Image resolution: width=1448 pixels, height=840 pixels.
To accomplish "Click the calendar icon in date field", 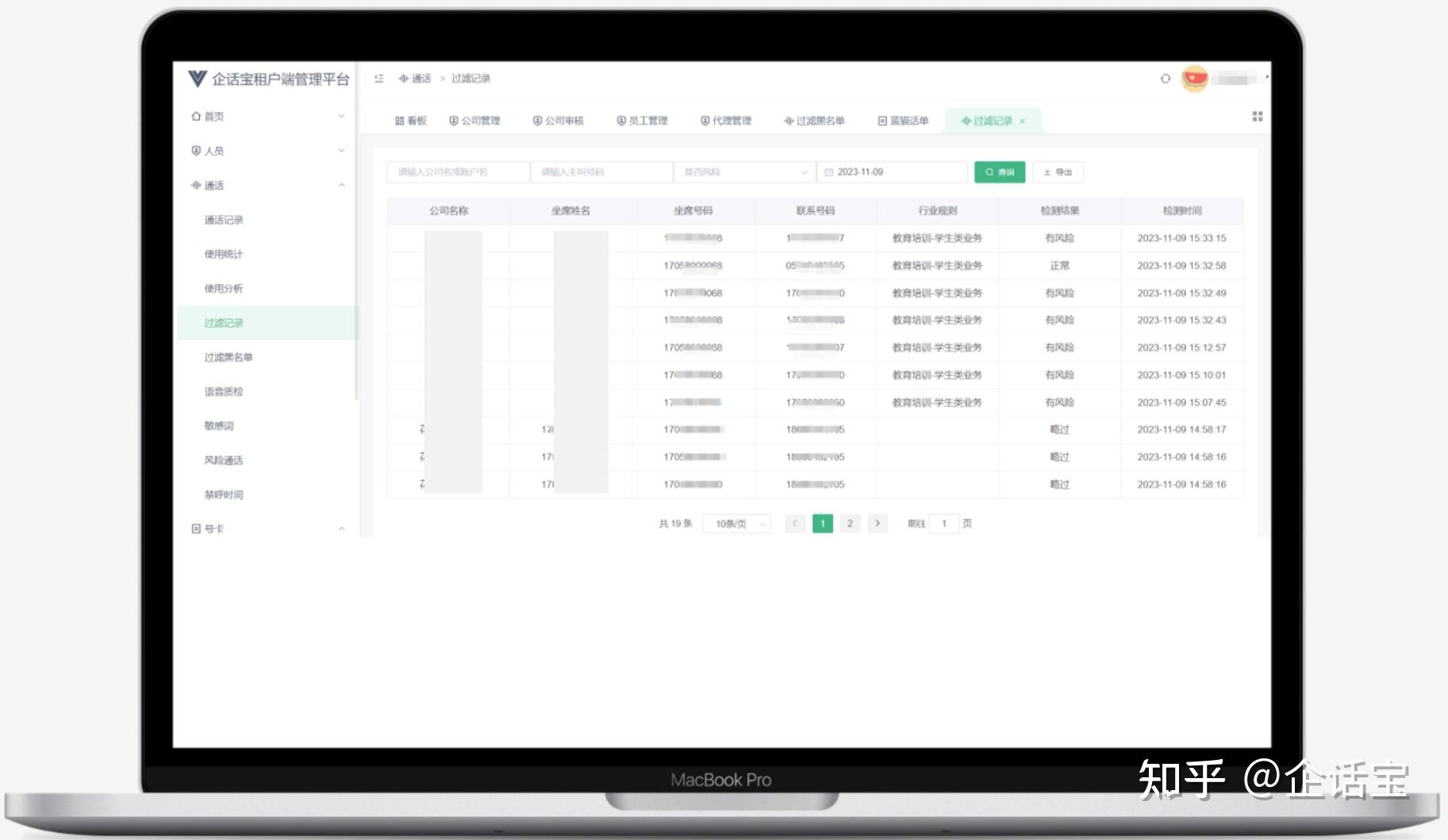I will pyautogui.click(x=828, y=172).
